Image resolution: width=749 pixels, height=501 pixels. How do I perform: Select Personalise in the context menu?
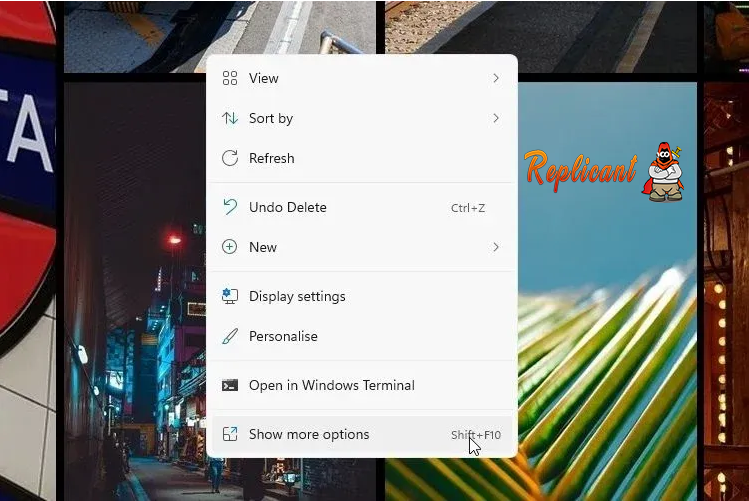[x=362, y=336]
